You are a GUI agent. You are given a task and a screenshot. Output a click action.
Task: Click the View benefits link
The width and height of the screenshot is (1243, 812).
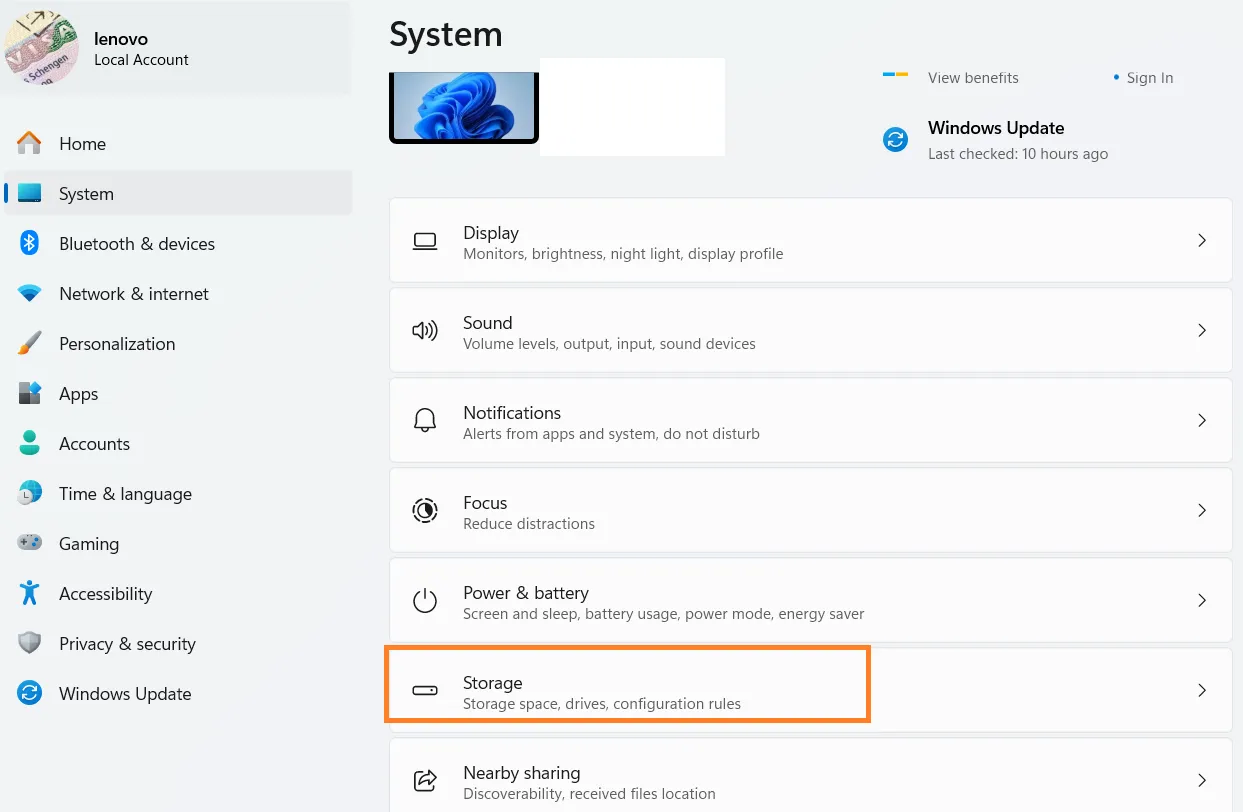point(972,77)
